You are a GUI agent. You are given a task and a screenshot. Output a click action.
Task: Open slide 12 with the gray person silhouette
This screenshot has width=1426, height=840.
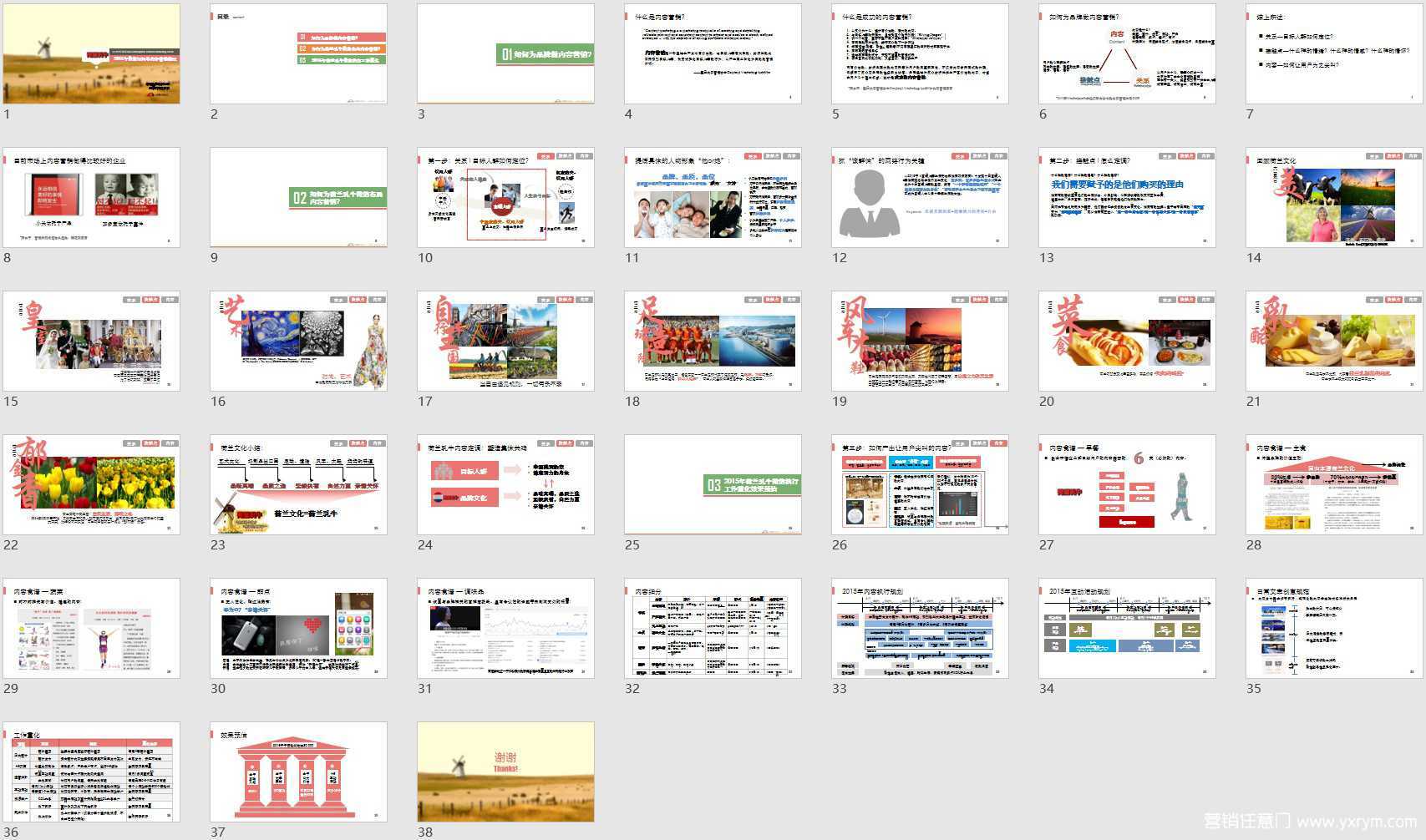coord(920,198)
